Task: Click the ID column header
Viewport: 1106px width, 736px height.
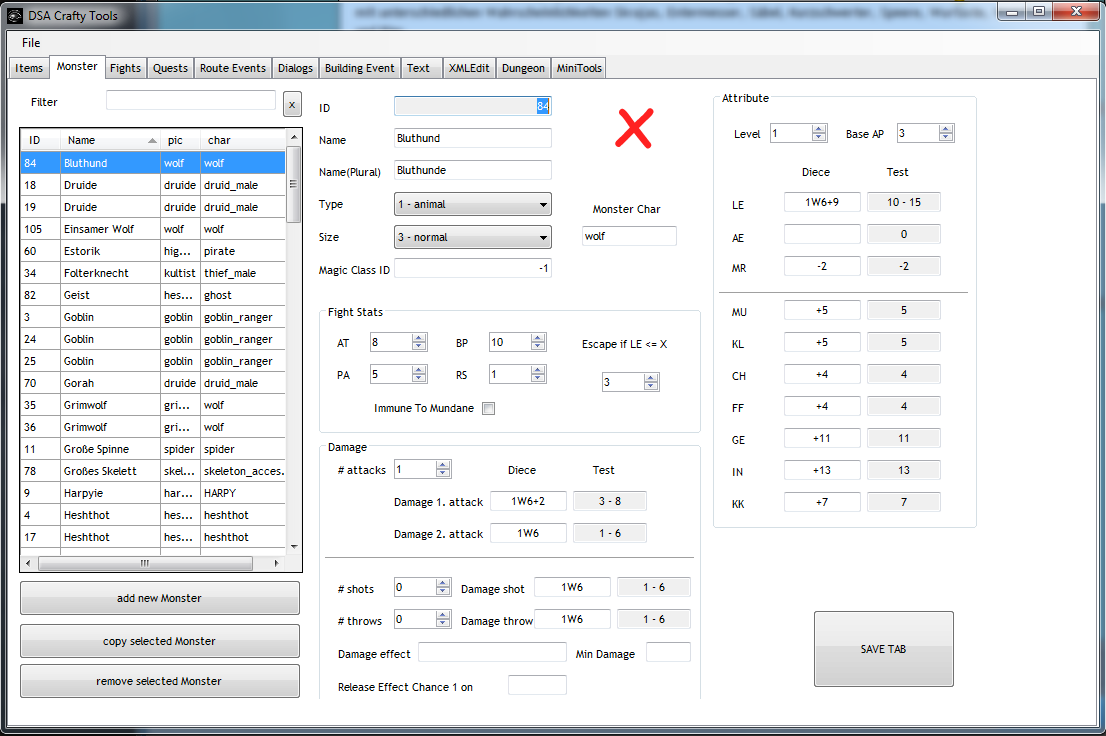Action: [41, 140]
